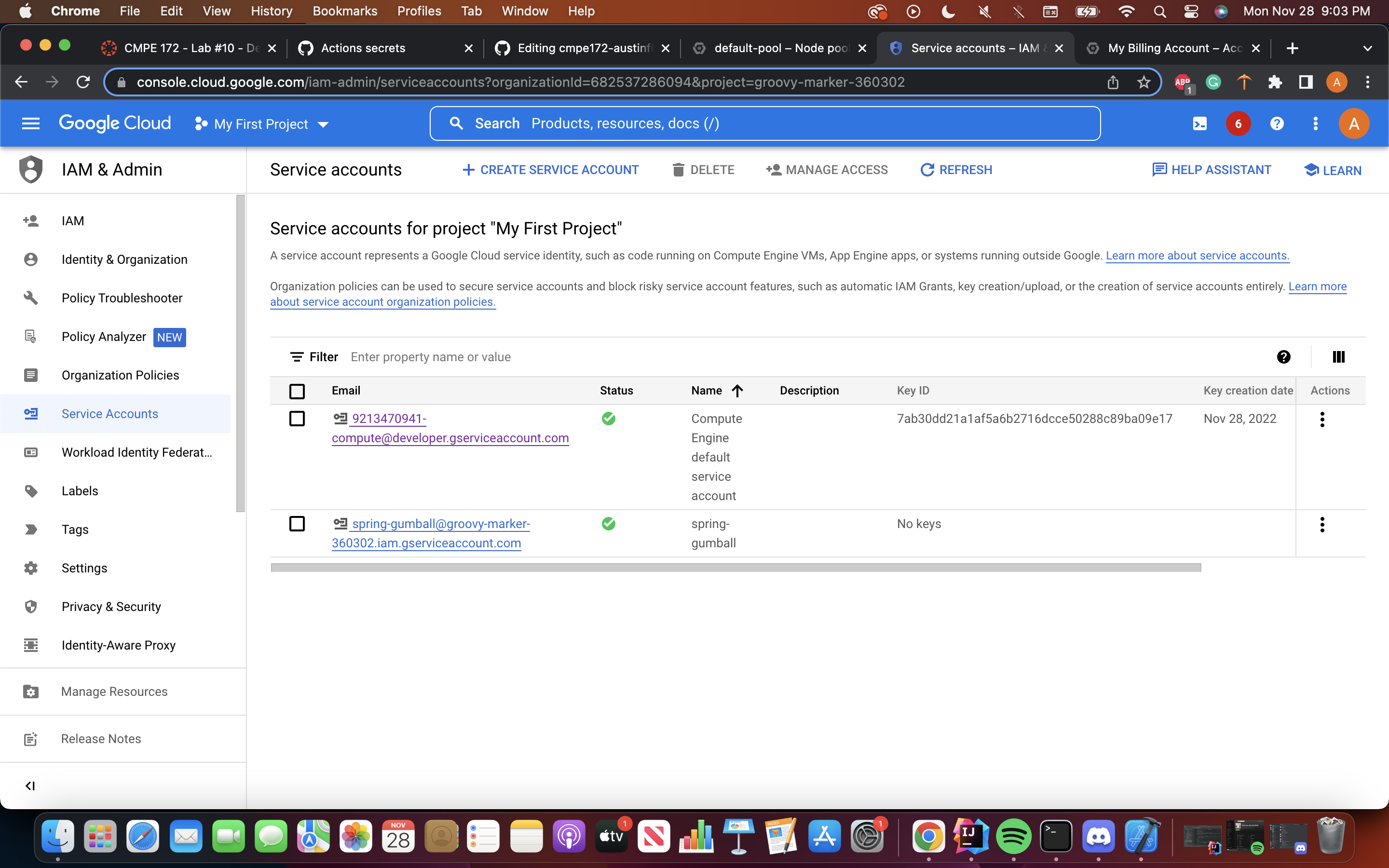Toggle Chrome side panel icon

pos(1306,82)
